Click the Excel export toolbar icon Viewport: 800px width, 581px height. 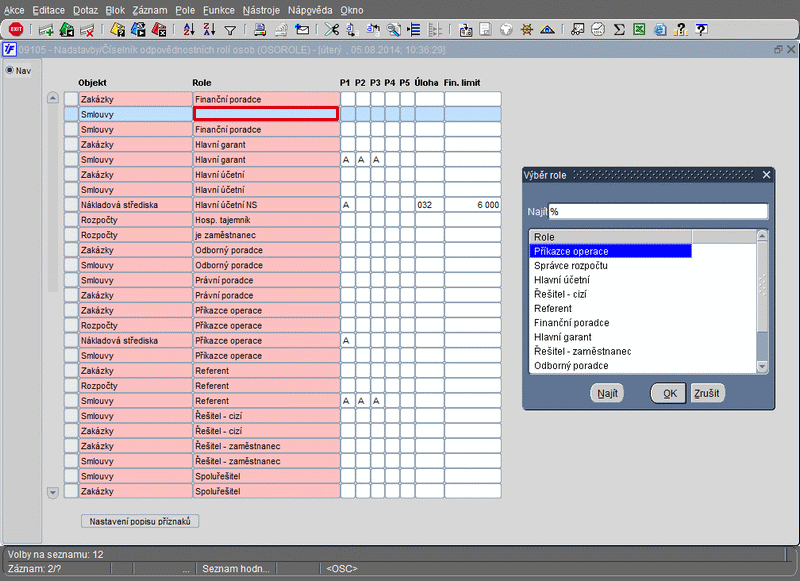click(x=640, y=29)
